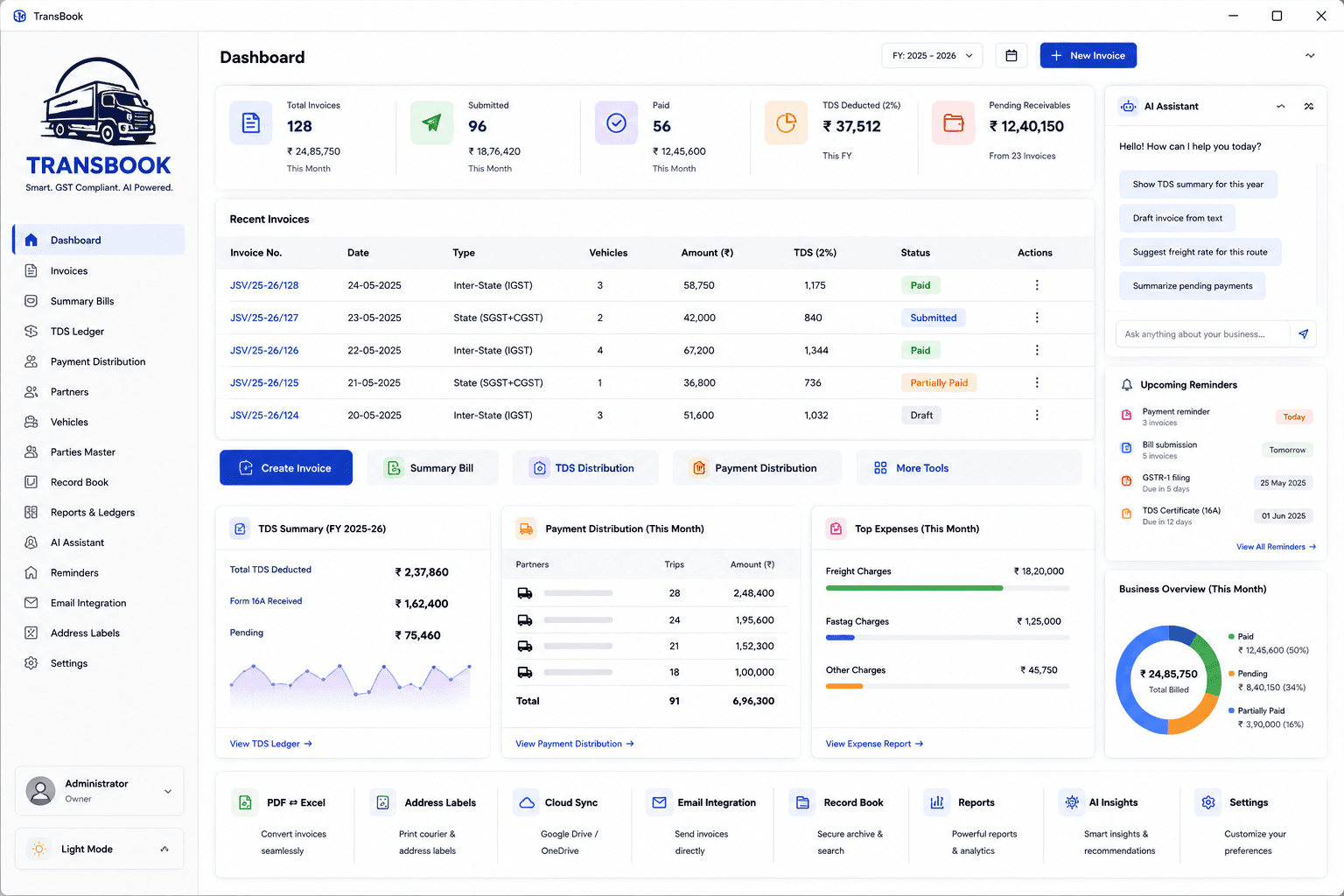Expand the FY: 2025 - 2026 dropdown

pos(932,56)
